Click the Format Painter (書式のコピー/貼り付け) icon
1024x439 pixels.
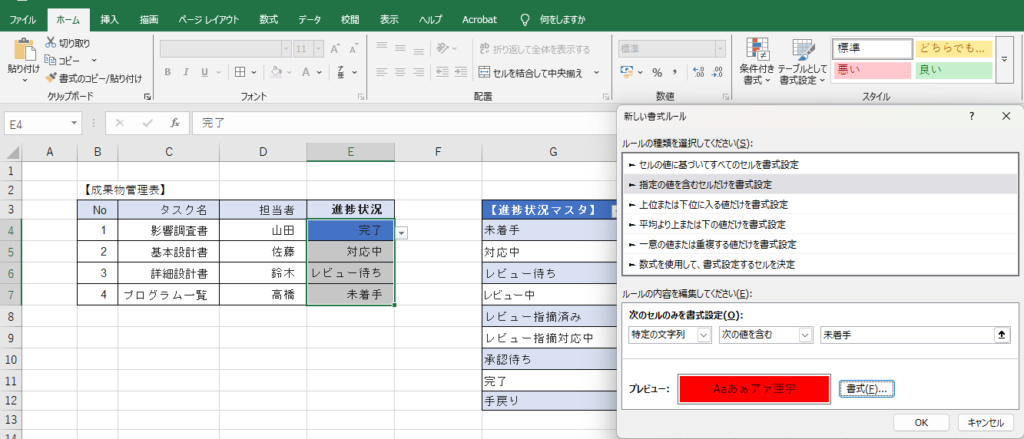[x=52, y=78]
